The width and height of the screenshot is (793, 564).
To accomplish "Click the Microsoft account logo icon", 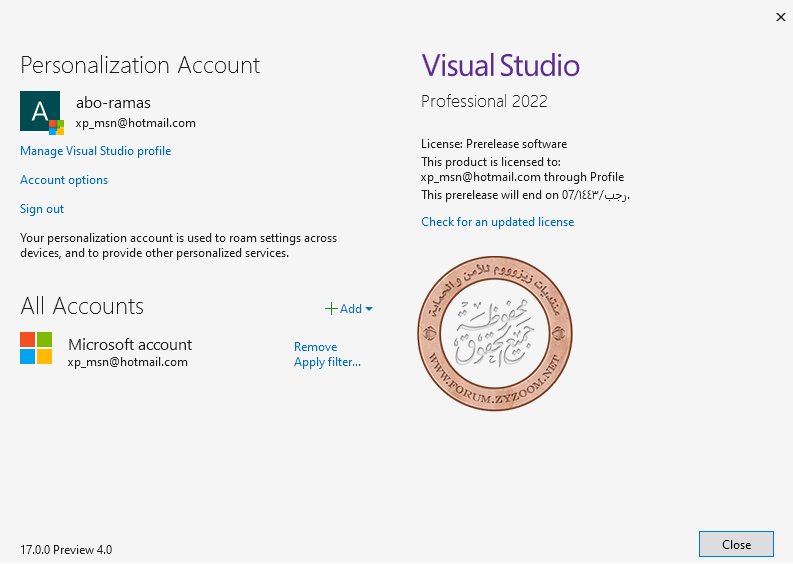I will pos(36,348).
